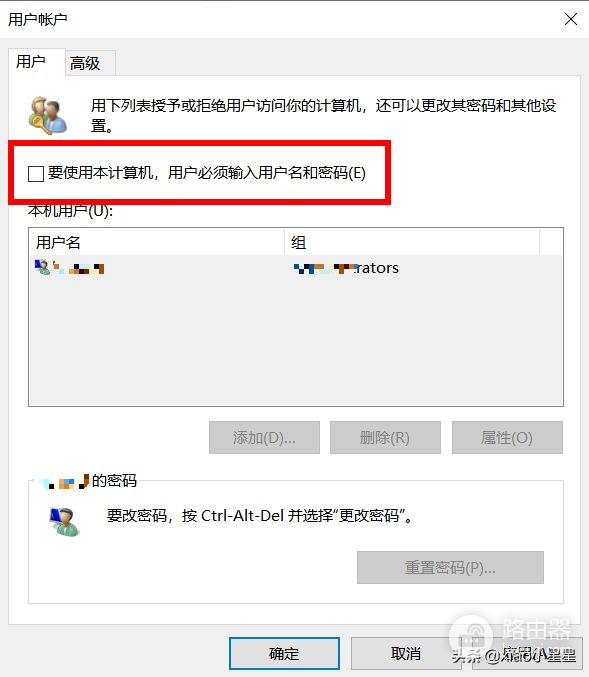This screenshot has height=677, width=589.
Task: Click empty area of the local users list
Action: click(x=296, y=342)
